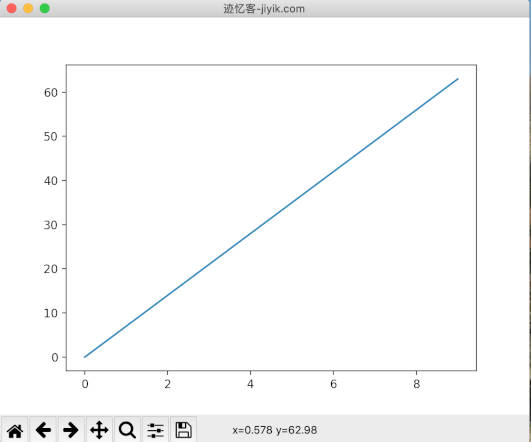Select the zoom to rectangle magnifier tool

[x=127, y=430]
